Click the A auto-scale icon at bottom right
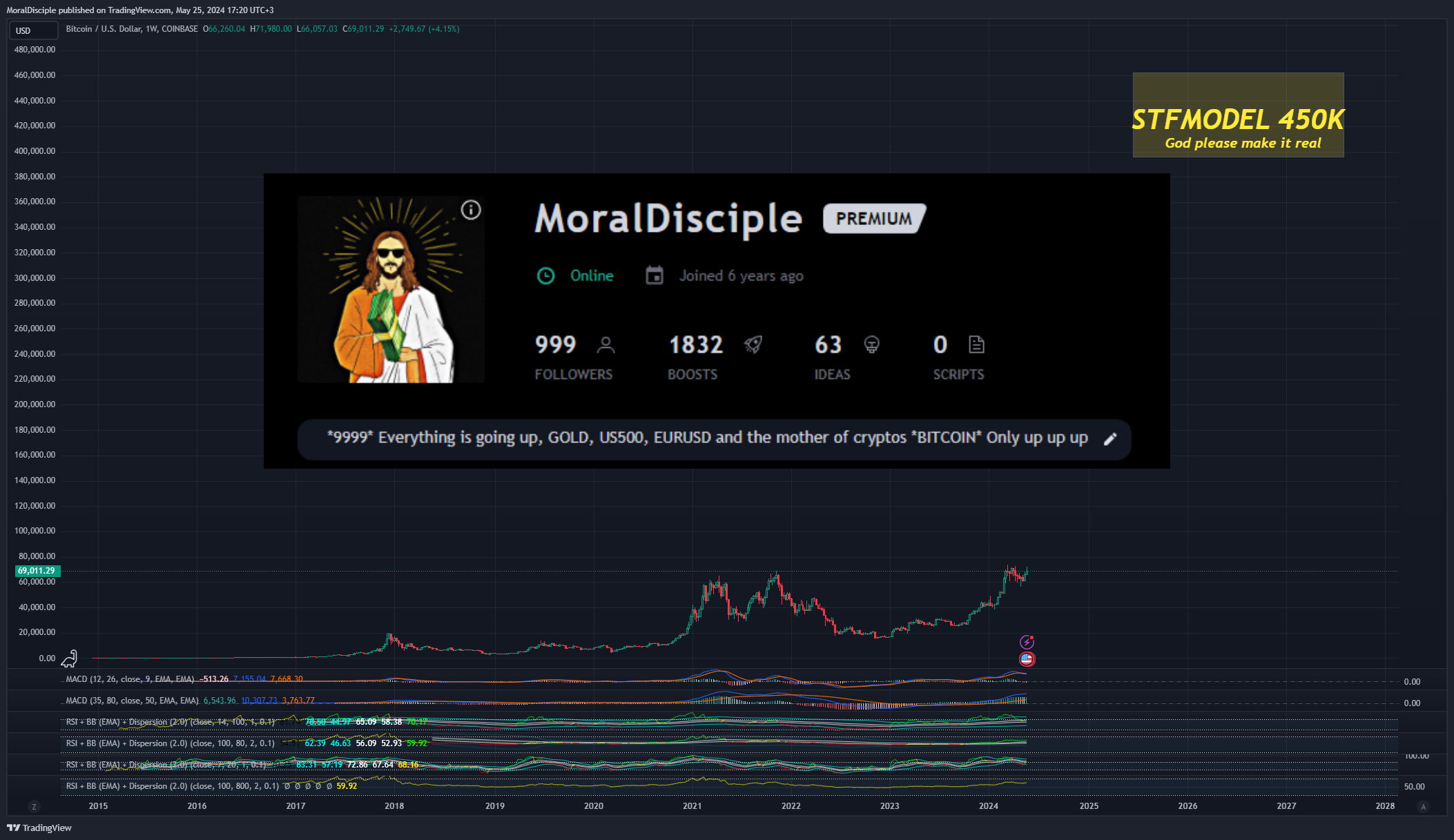The image size is (1454, 840). 1423,806
